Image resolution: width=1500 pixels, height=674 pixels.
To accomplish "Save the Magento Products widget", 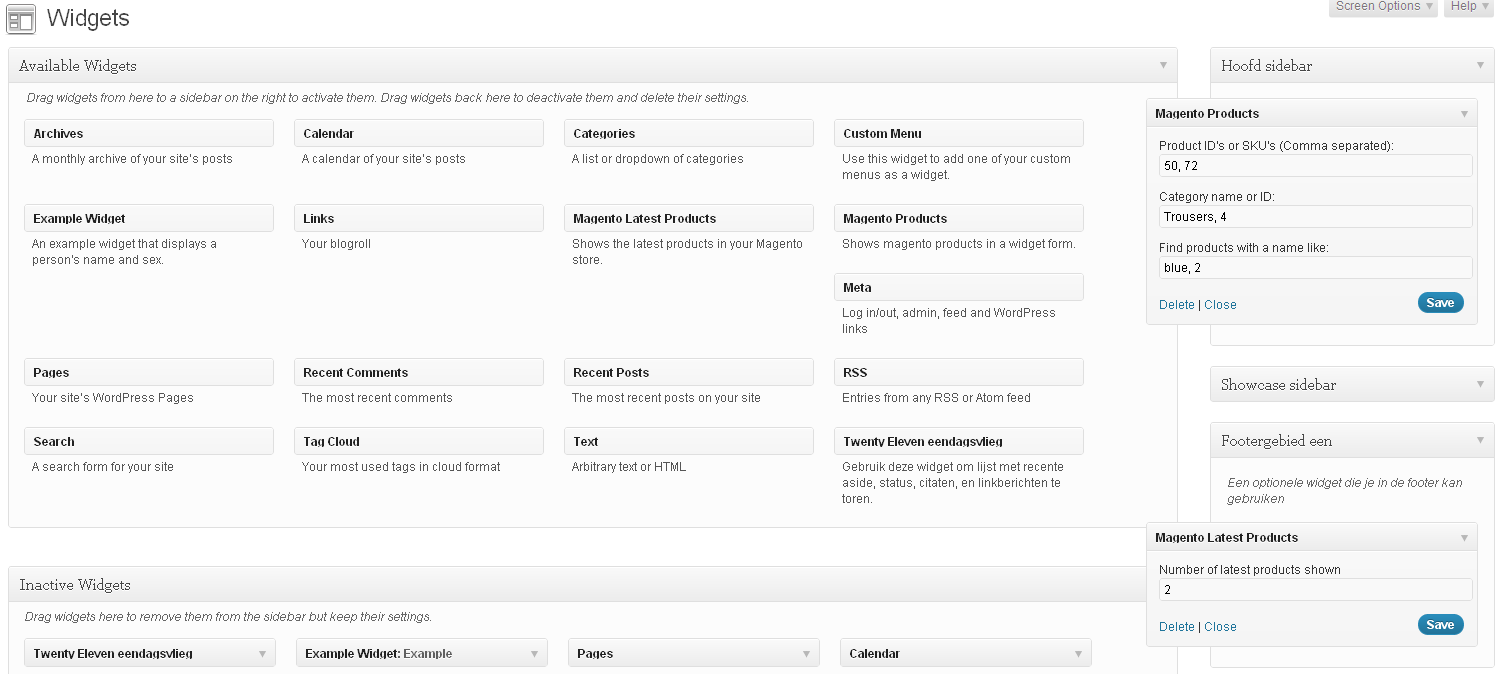I will click(1440, 303).
